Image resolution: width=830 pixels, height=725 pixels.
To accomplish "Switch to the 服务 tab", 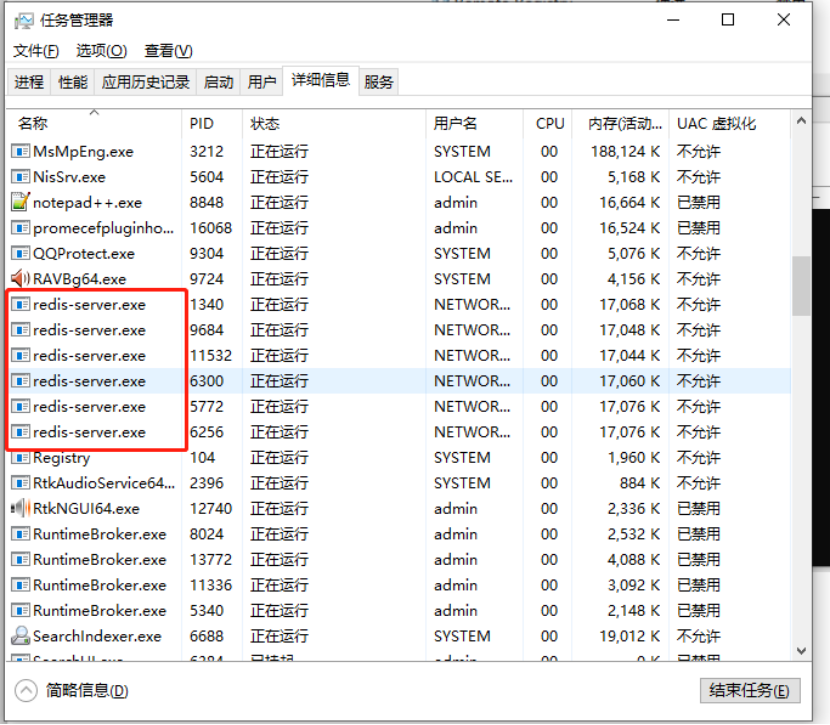I will coord(378,82).
